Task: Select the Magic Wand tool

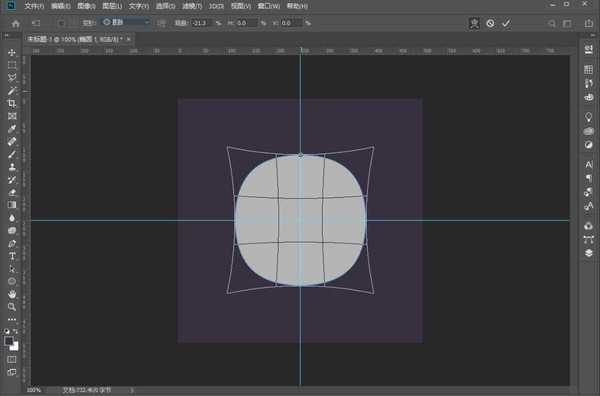Action: click(x=12, y=91)
